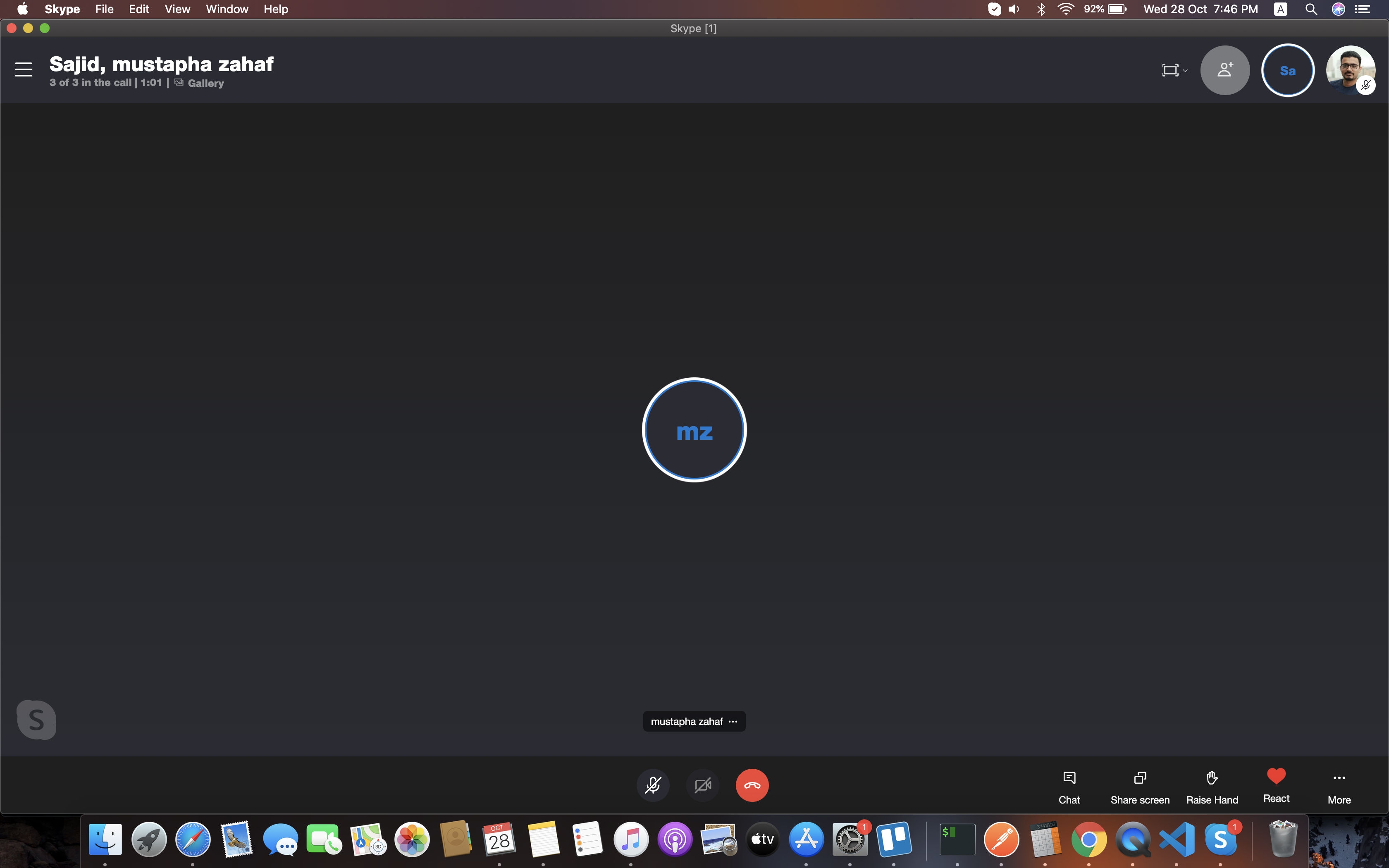Open the View menu
This screenshot has width=1389, height=868.
click(177, 9)
